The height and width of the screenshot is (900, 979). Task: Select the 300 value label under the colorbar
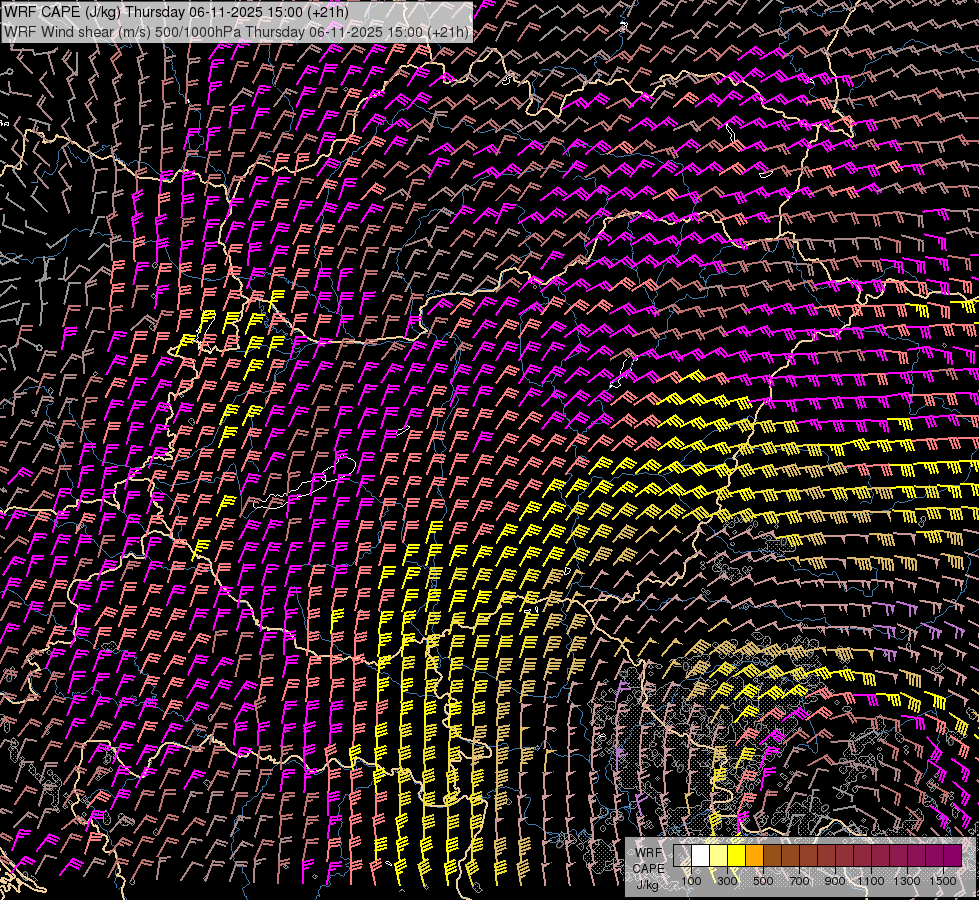[x=727, y=881]
